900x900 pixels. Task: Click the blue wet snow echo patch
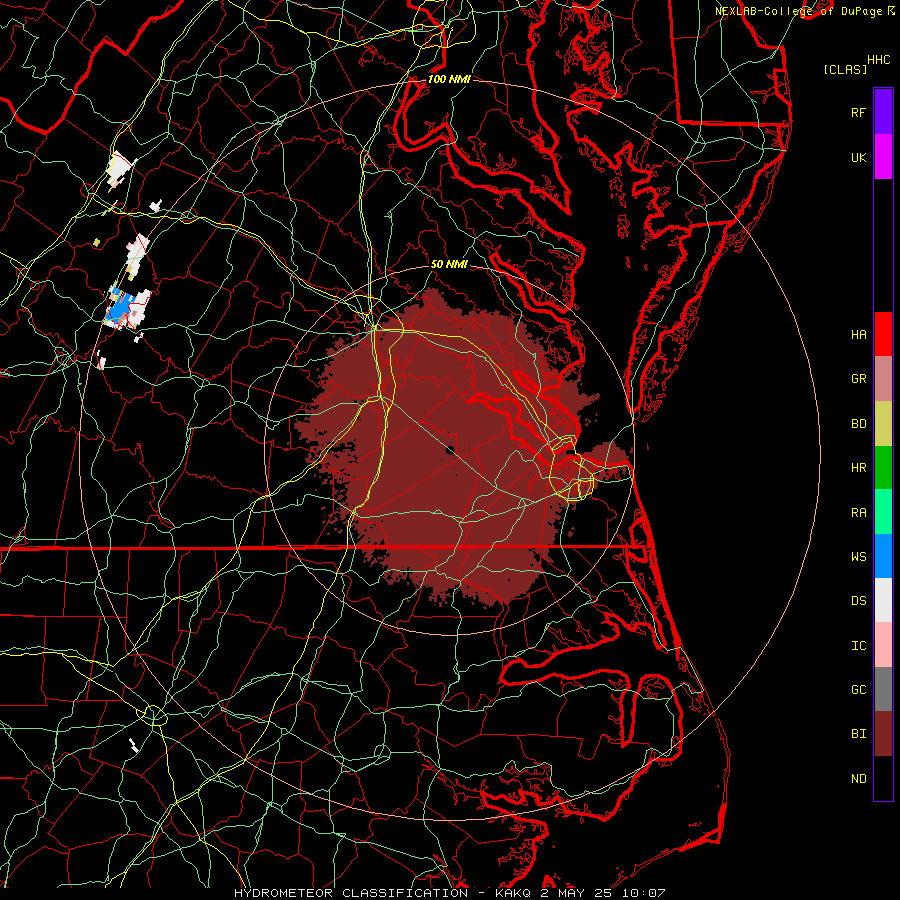tap(119, 306)
